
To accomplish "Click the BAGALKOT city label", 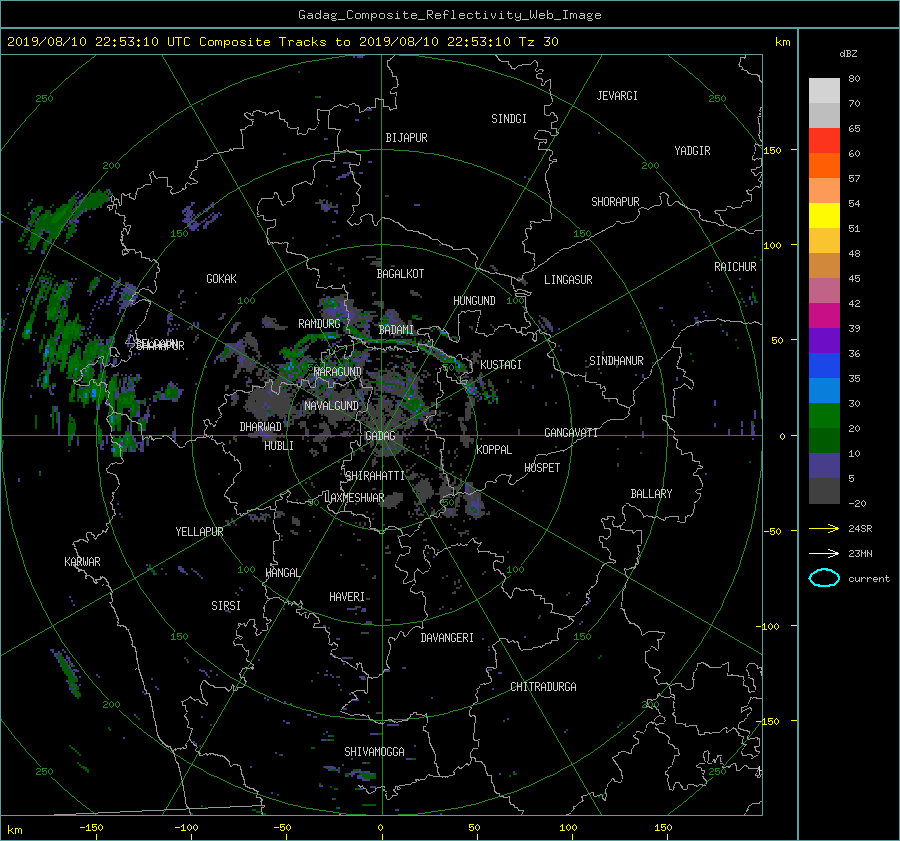I will click(x=400, y=274).
